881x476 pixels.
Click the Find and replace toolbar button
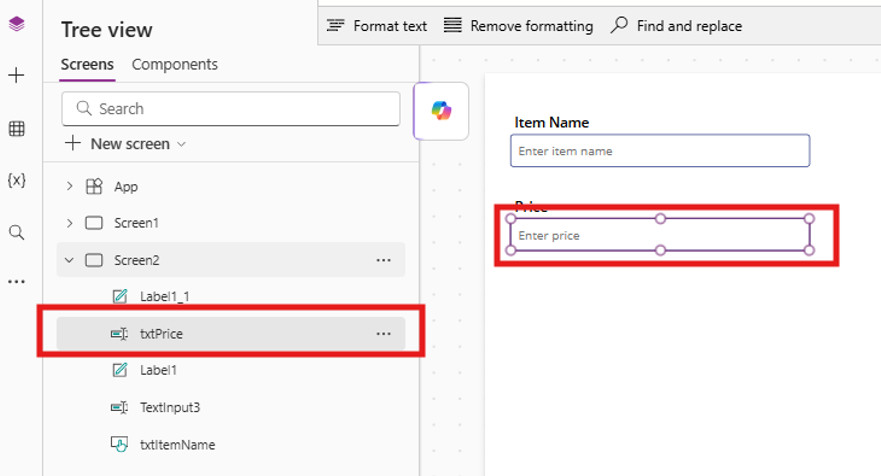click(x=677, y=26)
